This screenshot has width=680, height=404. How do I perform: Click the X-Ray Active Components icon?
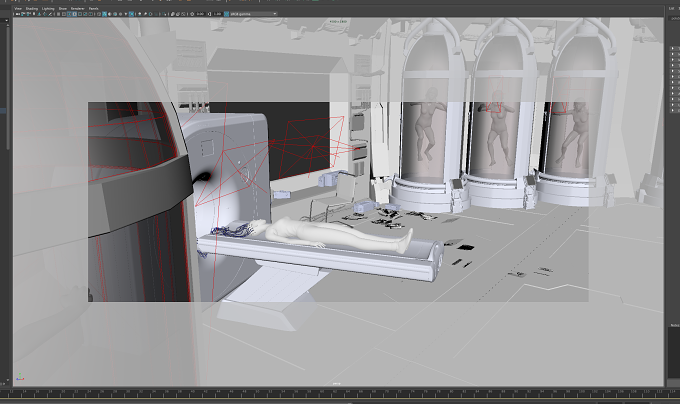coord(178,14)
